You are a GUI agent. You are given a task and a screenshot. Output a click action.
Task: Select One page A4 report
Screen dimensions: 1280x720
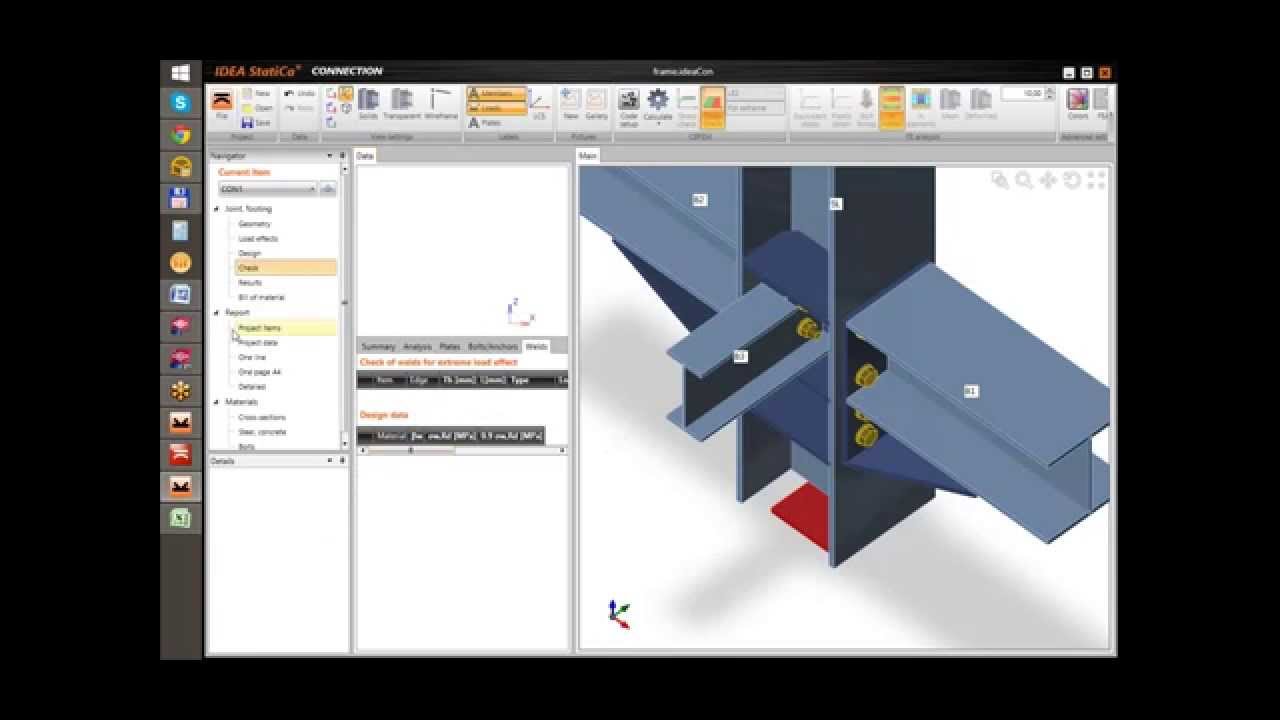259,372
